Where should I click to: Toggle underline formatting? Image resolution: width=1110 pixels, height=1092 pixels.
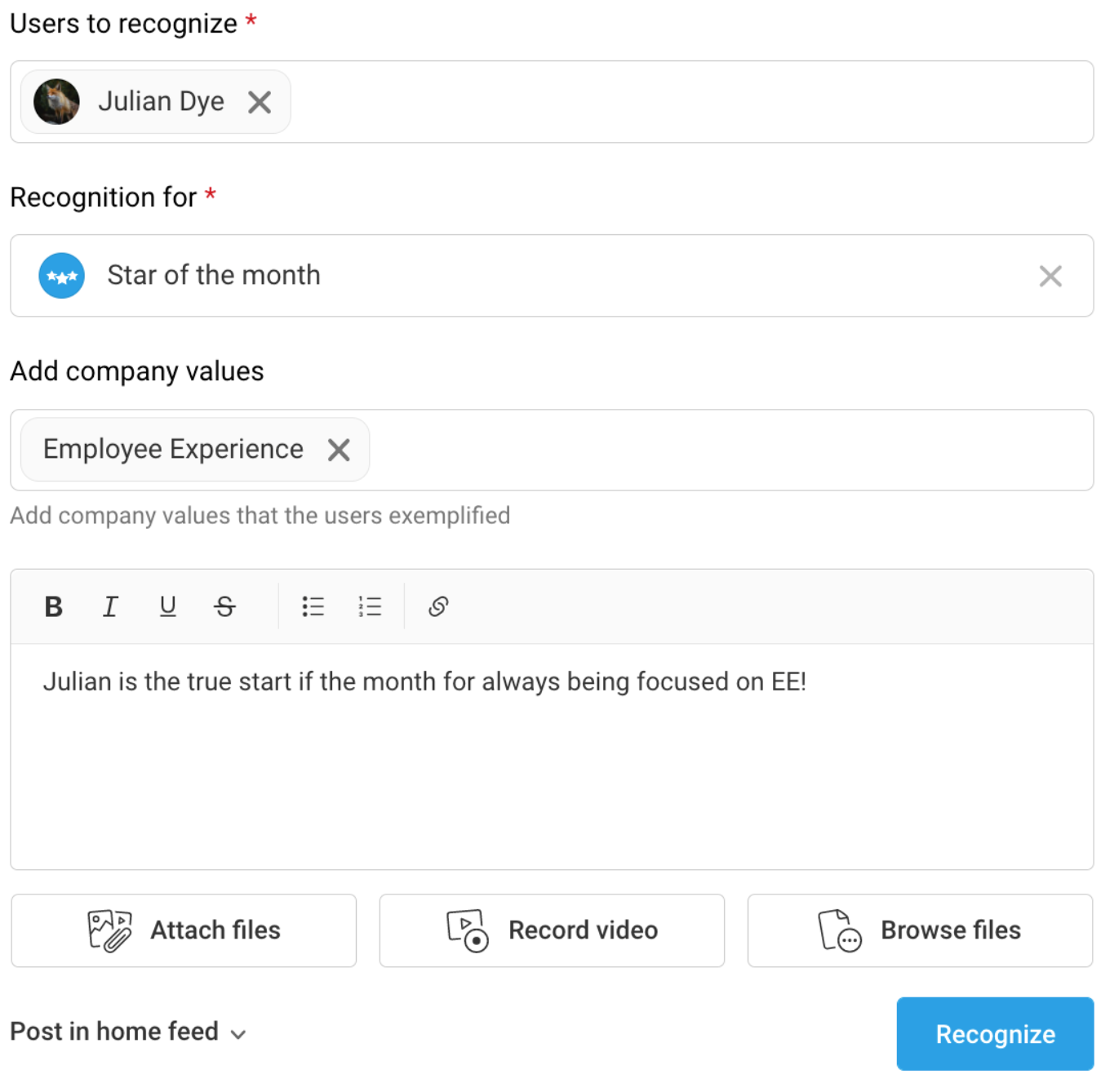(x=167, y=606)
